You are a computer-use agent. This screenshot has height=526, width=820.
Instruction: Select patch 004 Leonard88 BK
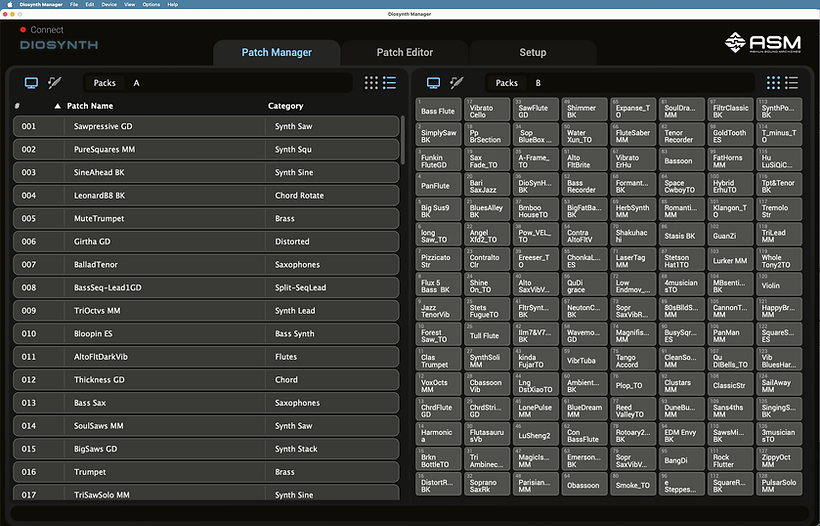coord(206,196)
